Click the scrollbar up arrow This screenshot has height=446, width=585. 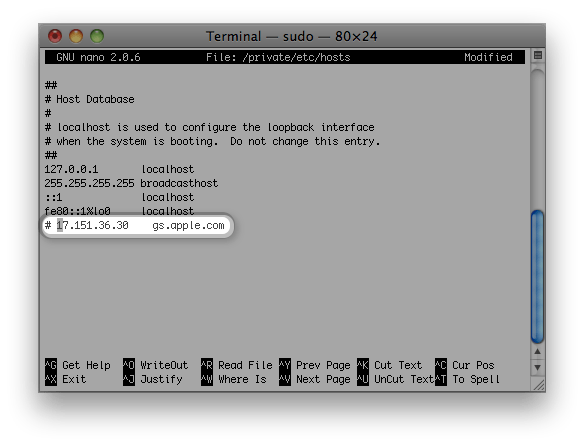pos(537,351)
